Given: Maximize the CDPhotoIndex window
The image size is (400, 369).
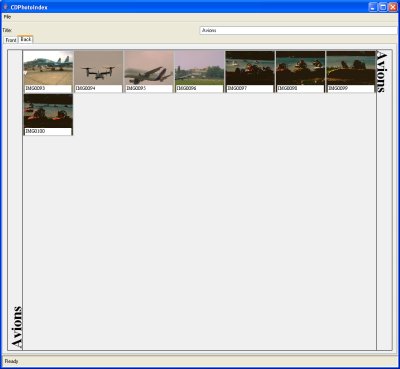Looking at the screenshot, I should pos(383,7).
